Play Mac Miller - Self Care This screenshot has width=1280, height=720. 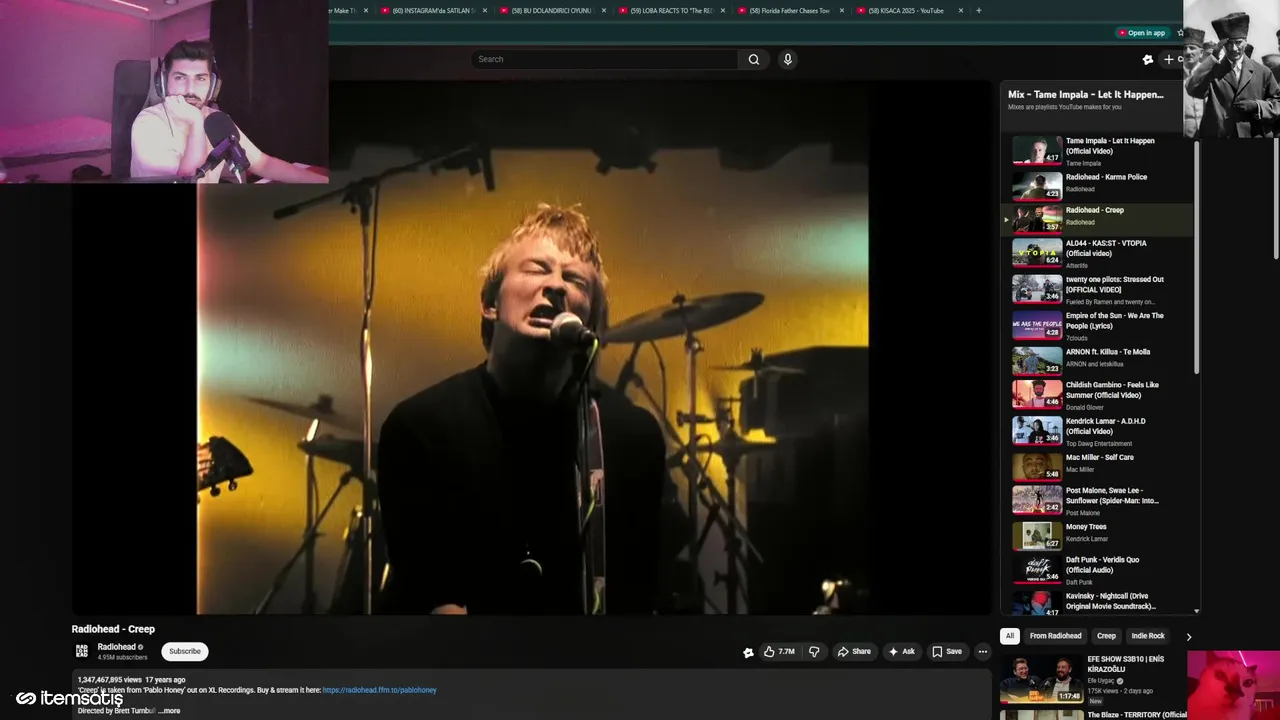pyautogui.click(x=1098, y=466)
